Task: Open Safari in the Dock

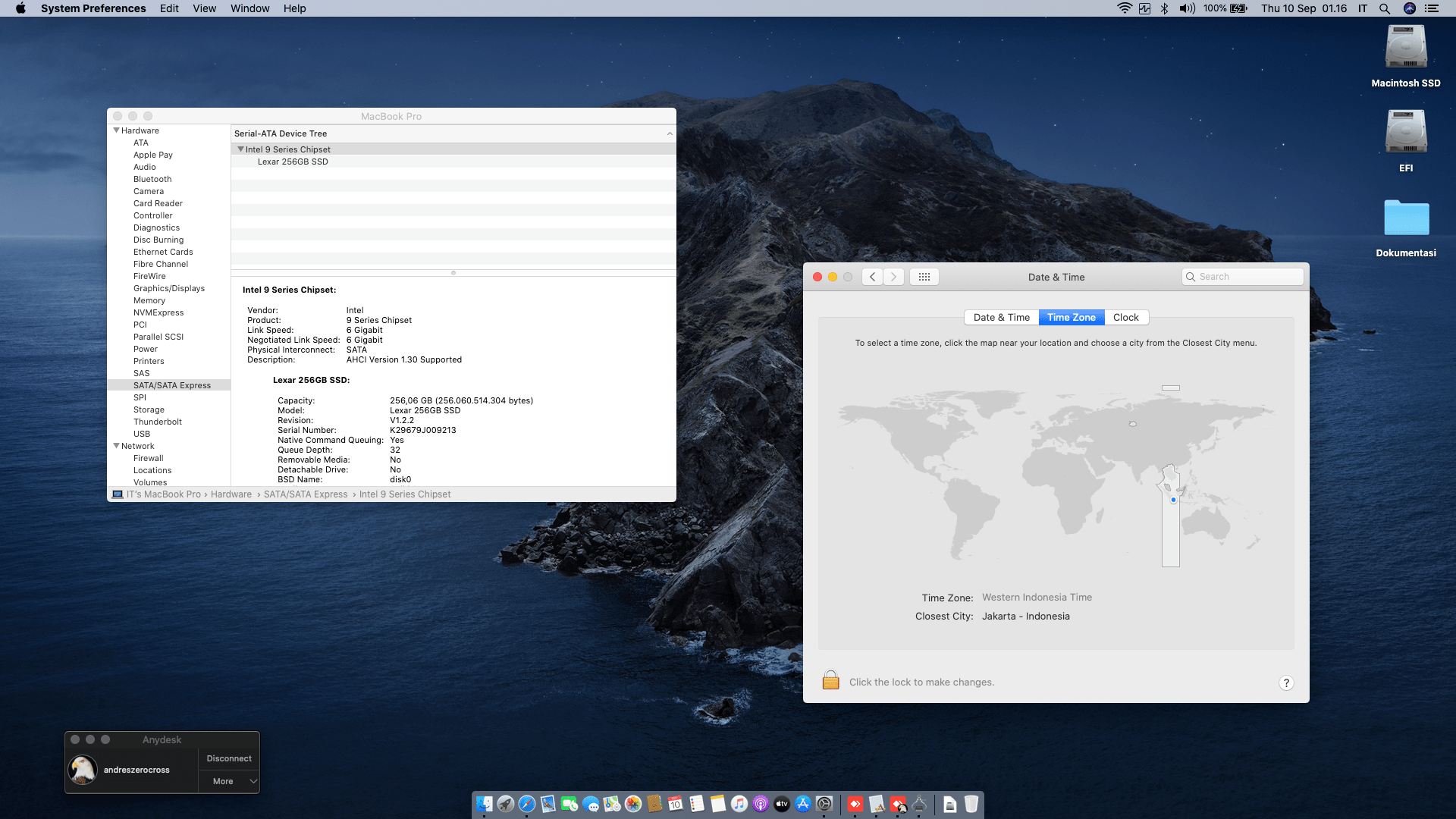Action: 527,804
